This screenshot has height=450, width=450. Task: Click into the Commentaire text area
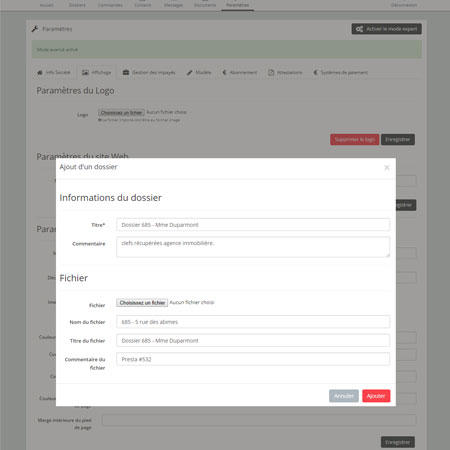(253, 247)
